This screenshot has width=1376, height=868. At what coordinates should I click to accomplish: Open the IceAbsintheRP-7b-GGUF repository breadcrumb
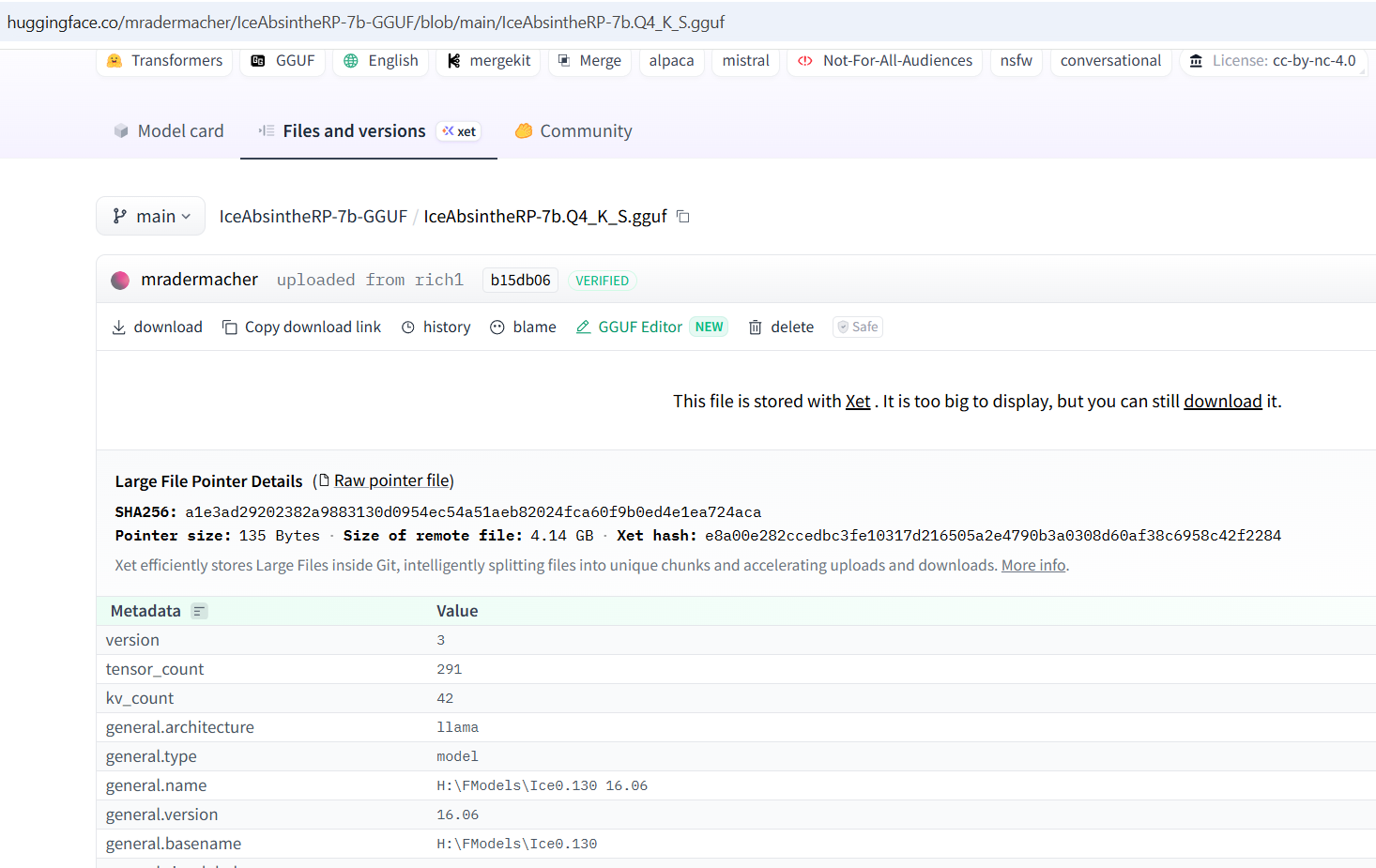tap(313, 217)
